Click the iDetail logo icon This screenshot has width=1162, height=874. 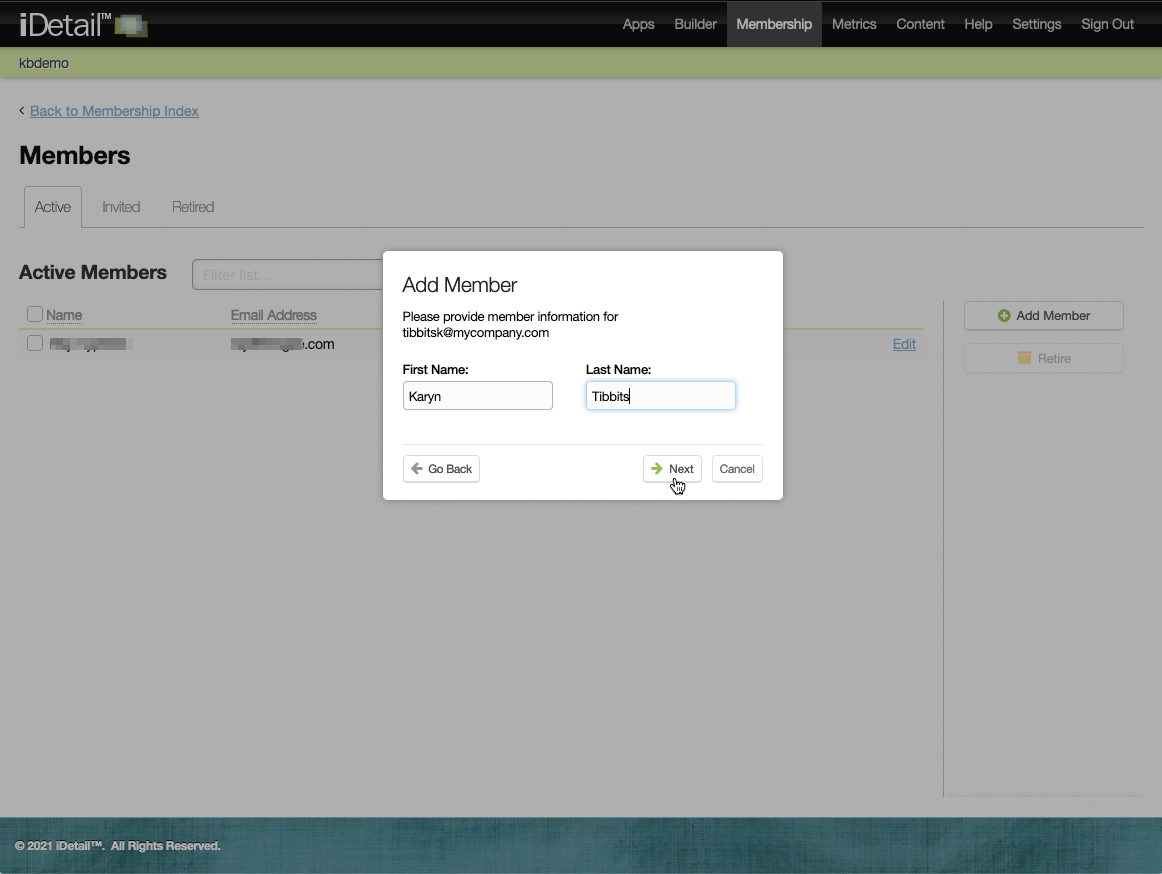(x=131, y=25)
